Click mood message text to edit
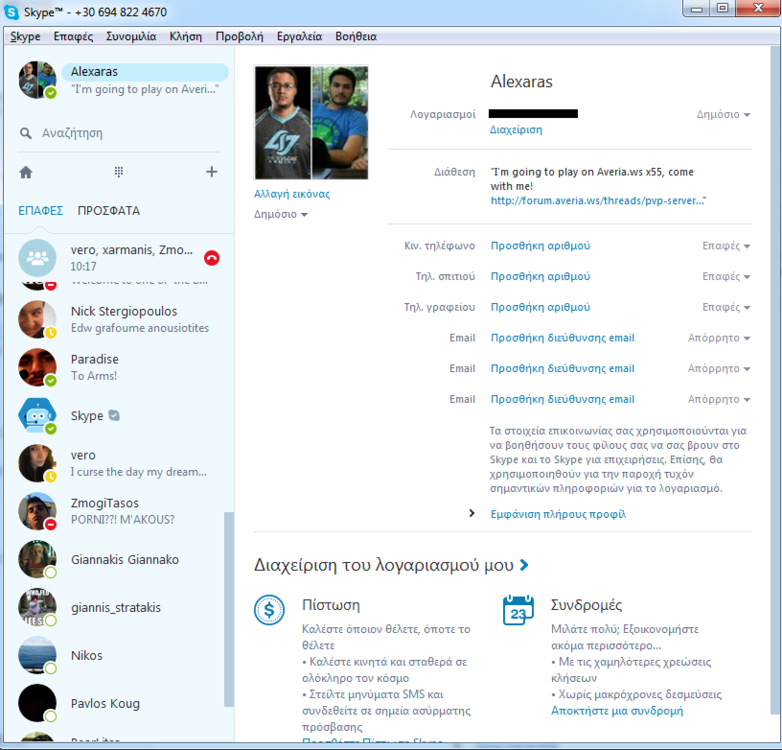782x750 pixels. click(591, 179)
